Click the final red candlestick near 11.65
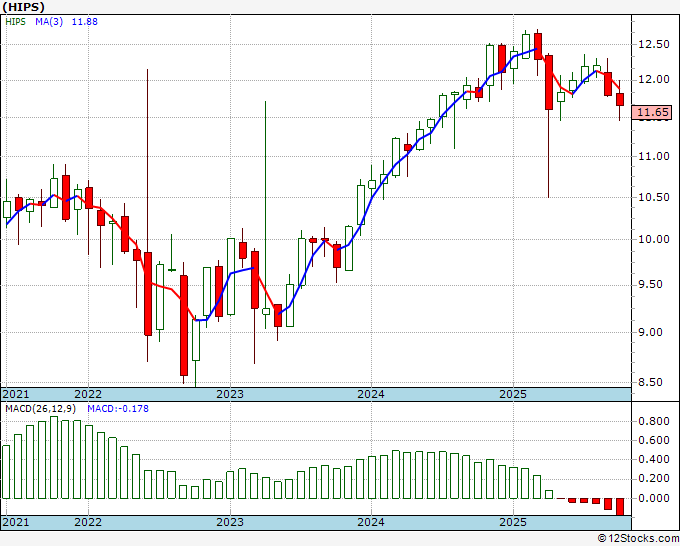 point(620,99)
